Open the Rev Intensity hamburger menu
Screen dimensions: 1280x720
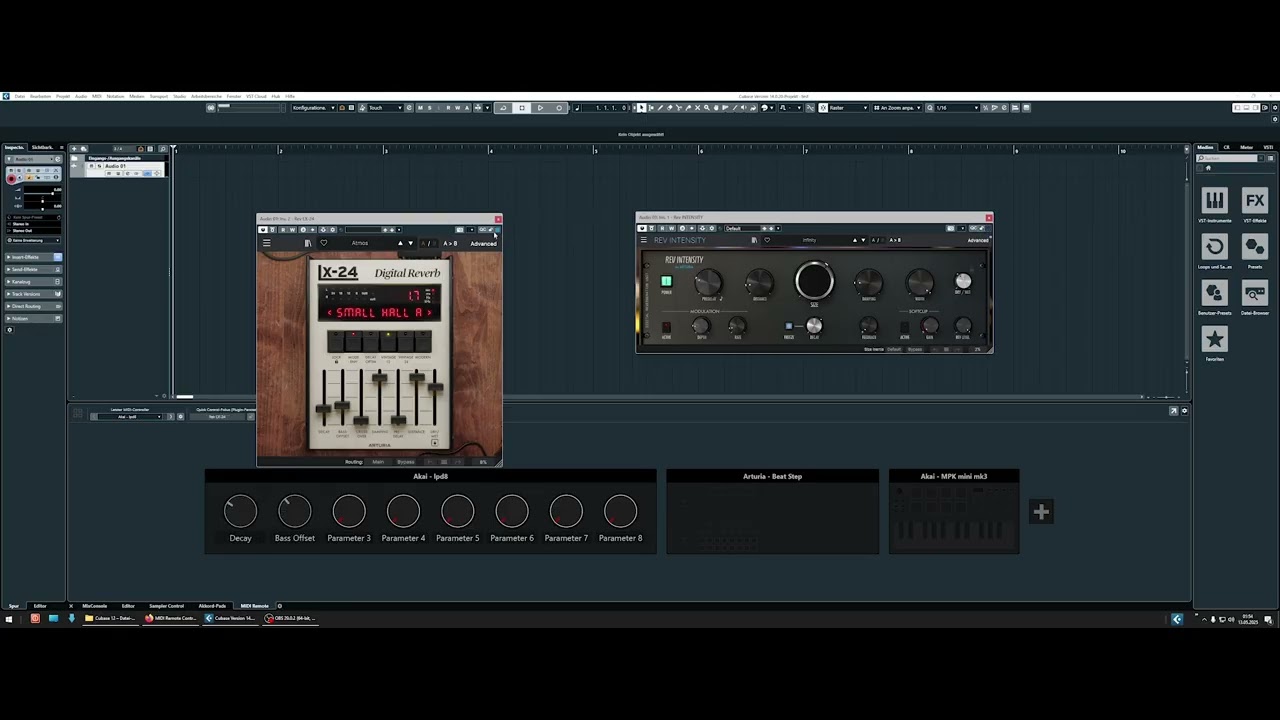[644, 240]
